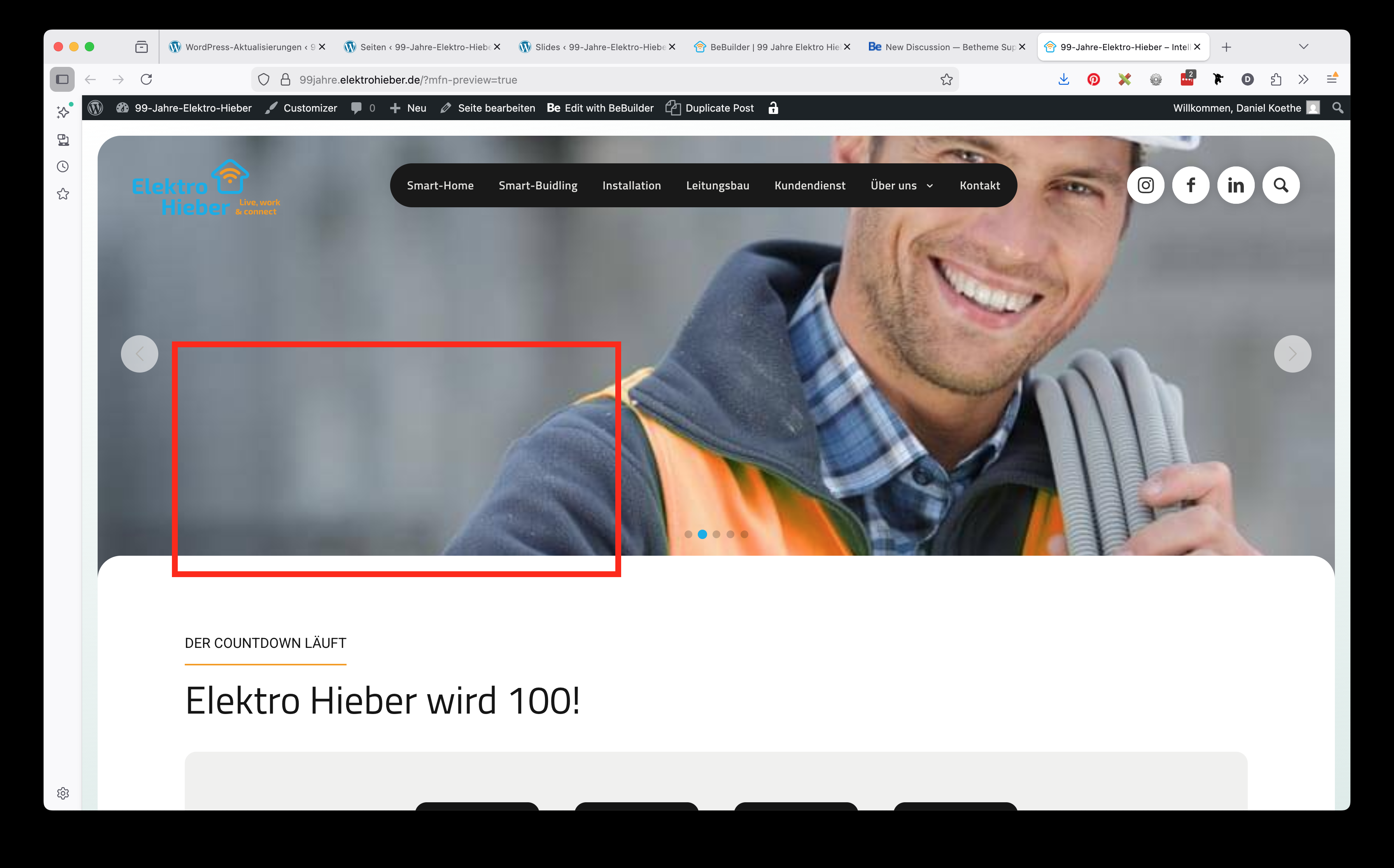Click Edit with BeBuilder link
1394x868 pixels.
point(601,108)
